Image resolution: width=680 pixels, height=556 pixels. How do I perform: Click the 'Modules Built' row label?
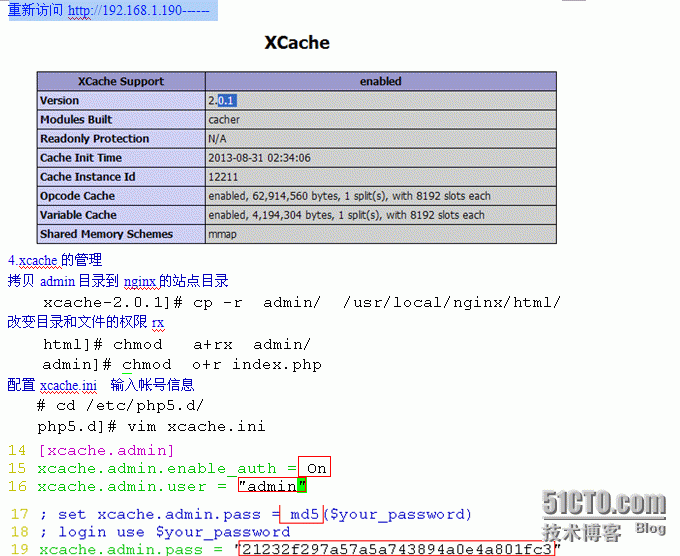pos(76,120)
